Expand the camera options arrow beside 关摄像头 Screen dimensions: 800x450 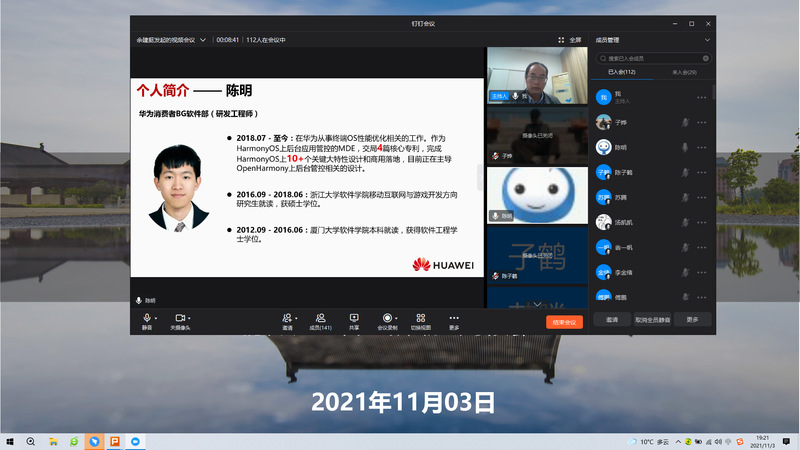193,317
